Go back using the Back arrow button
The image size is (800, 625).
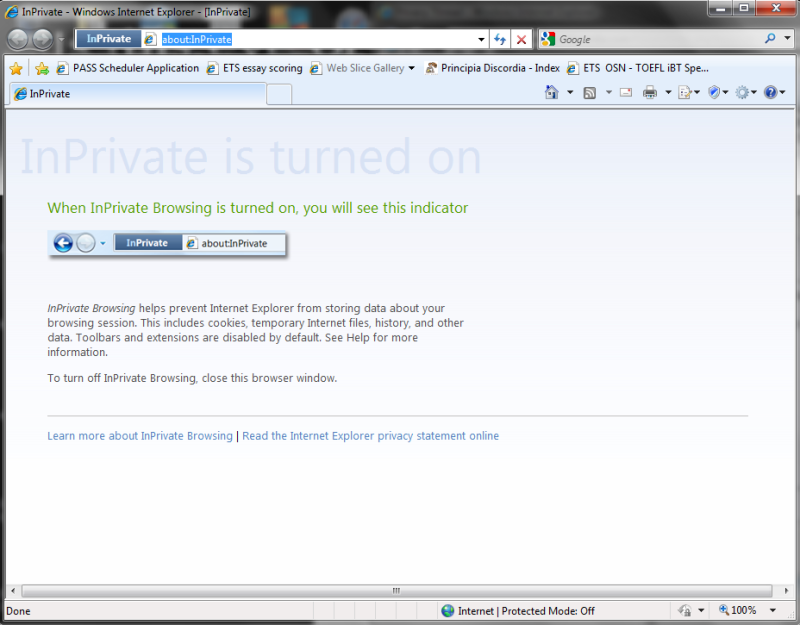(18, 39)
